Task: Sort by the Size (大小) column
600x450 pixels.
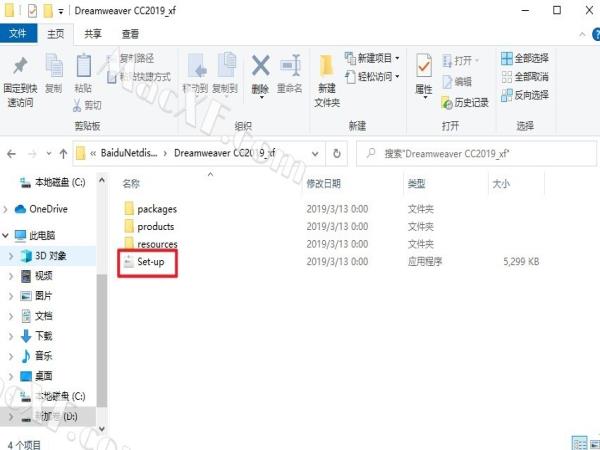Action: coord(501,184)
